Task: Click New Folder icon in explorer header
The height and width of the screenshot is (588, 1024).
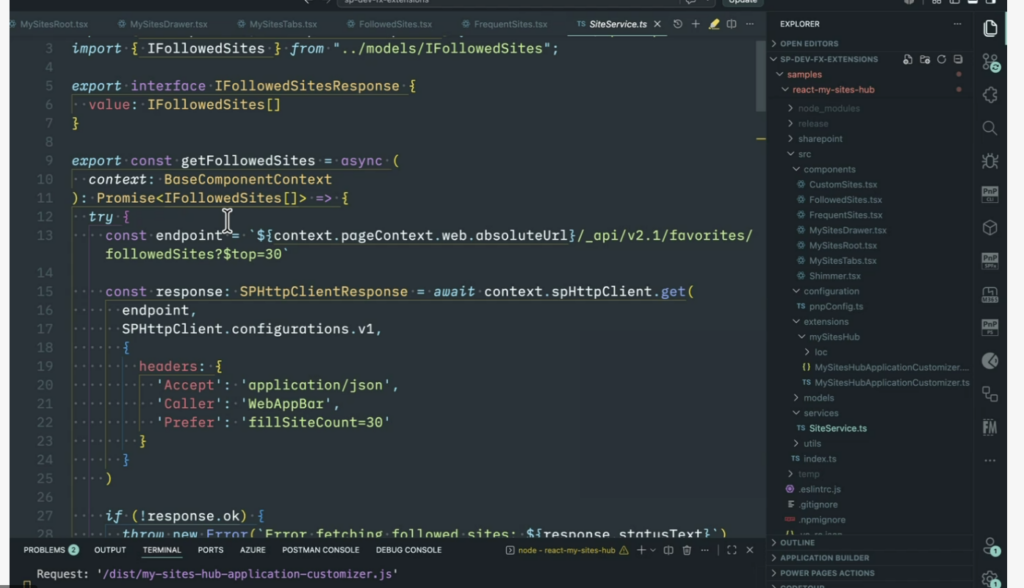Action: [x=925, y=59]
